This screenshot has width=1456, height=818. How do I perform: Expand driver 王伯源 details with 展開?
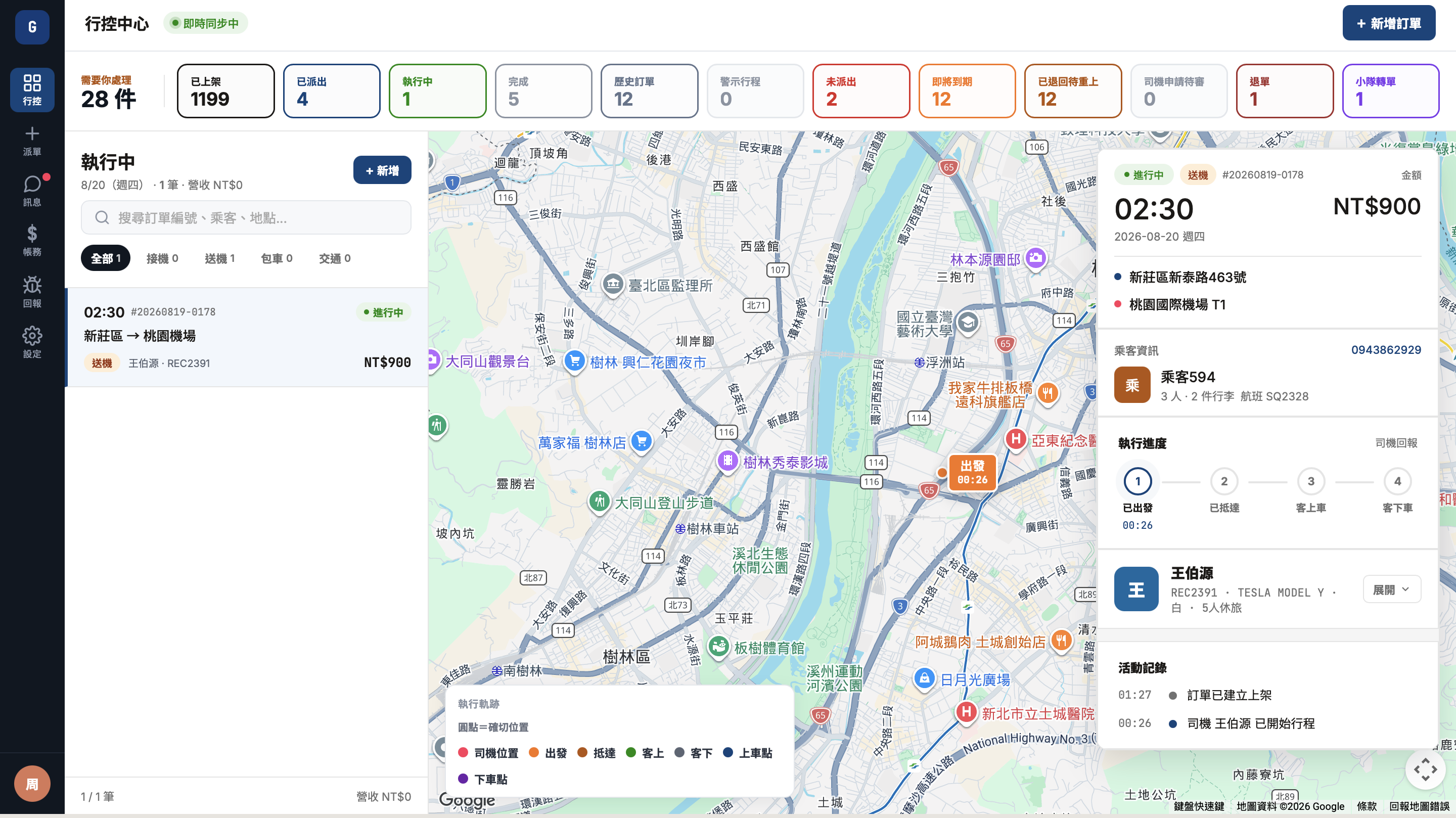coord(1392,589)
